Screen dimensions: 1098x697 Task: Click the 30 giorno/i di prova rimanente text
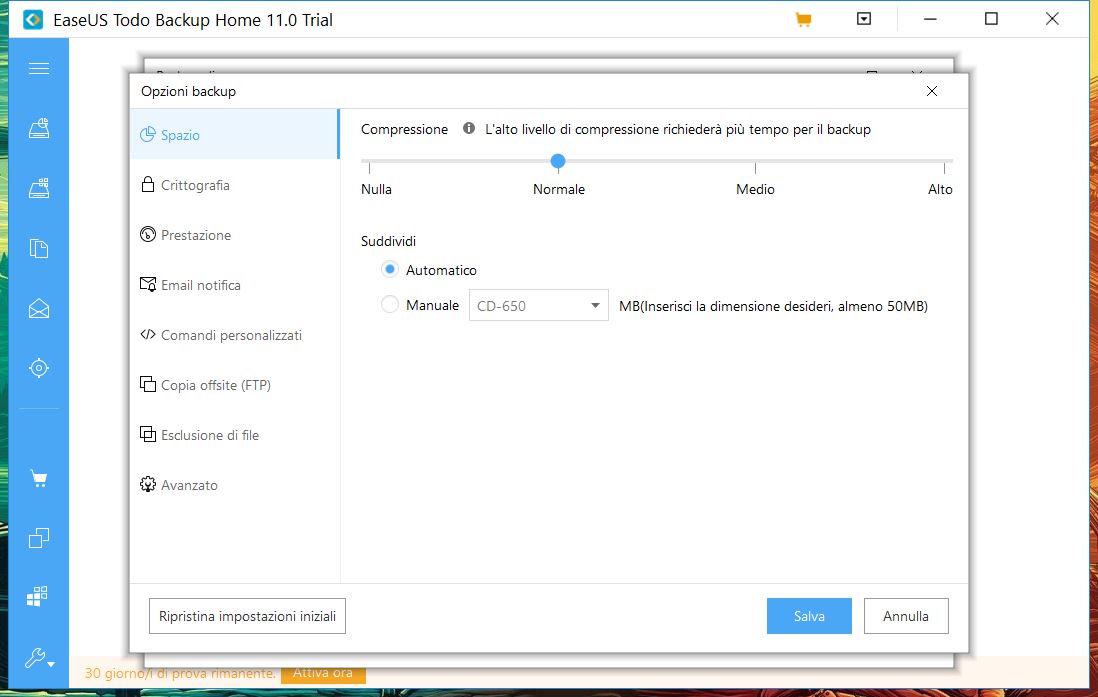coord(180,673)
